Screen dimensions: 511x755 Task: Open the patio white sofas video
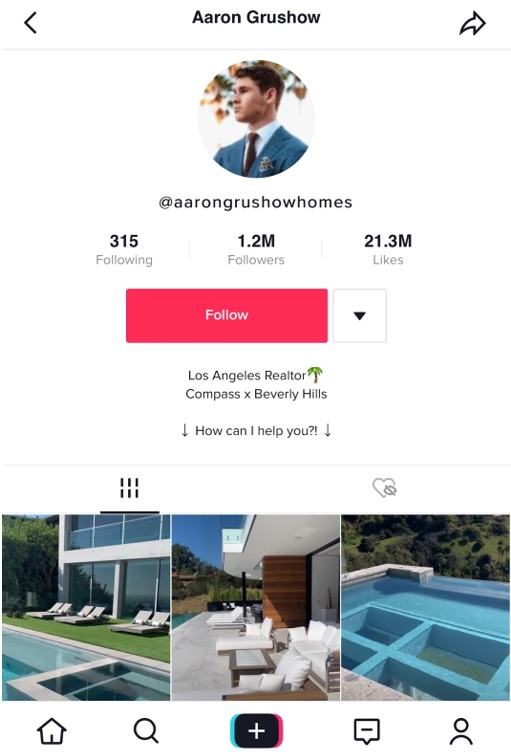(256, 607)
